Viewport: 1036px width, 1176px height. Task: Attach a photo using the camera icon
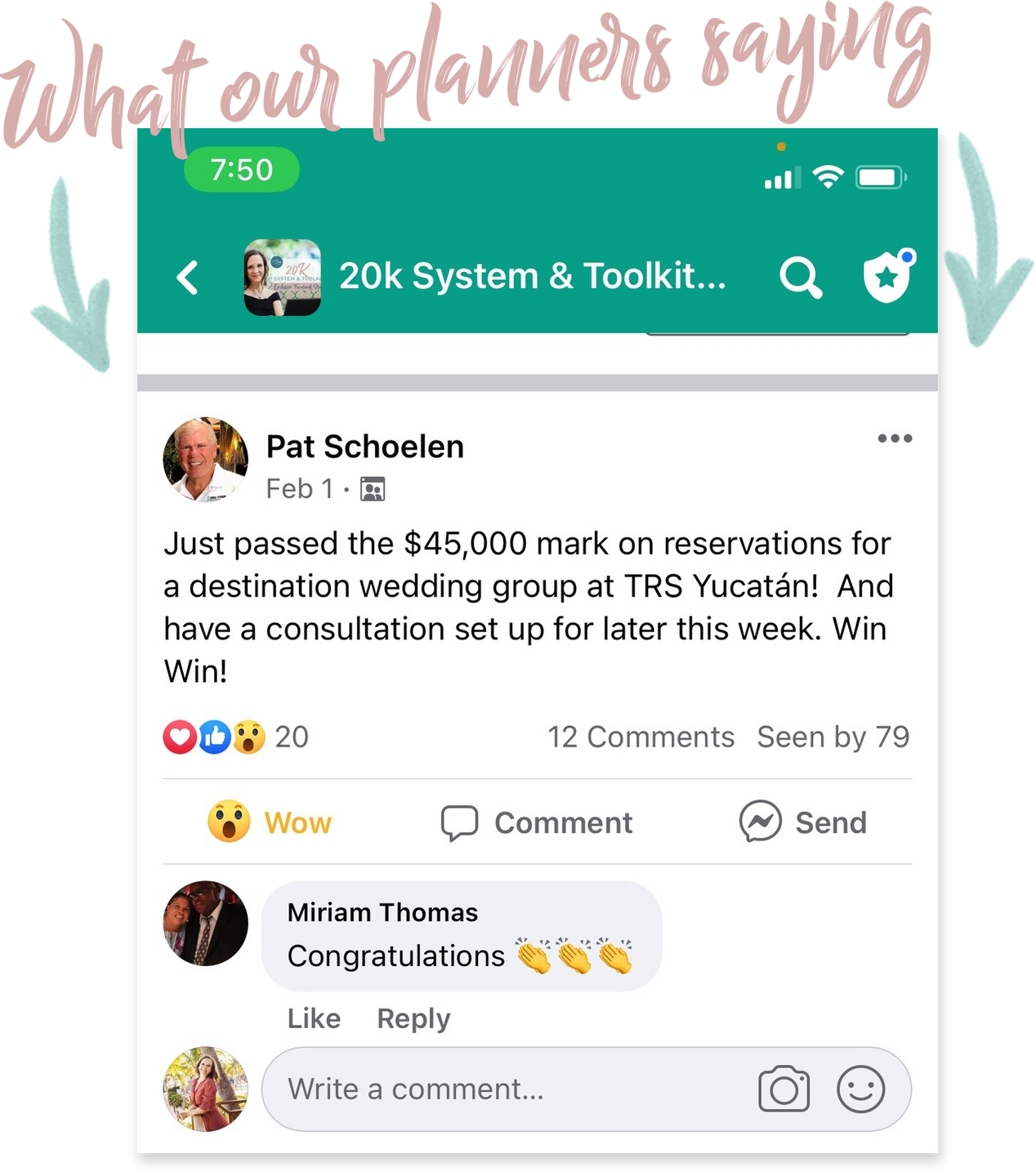(x=784, y=1089)
